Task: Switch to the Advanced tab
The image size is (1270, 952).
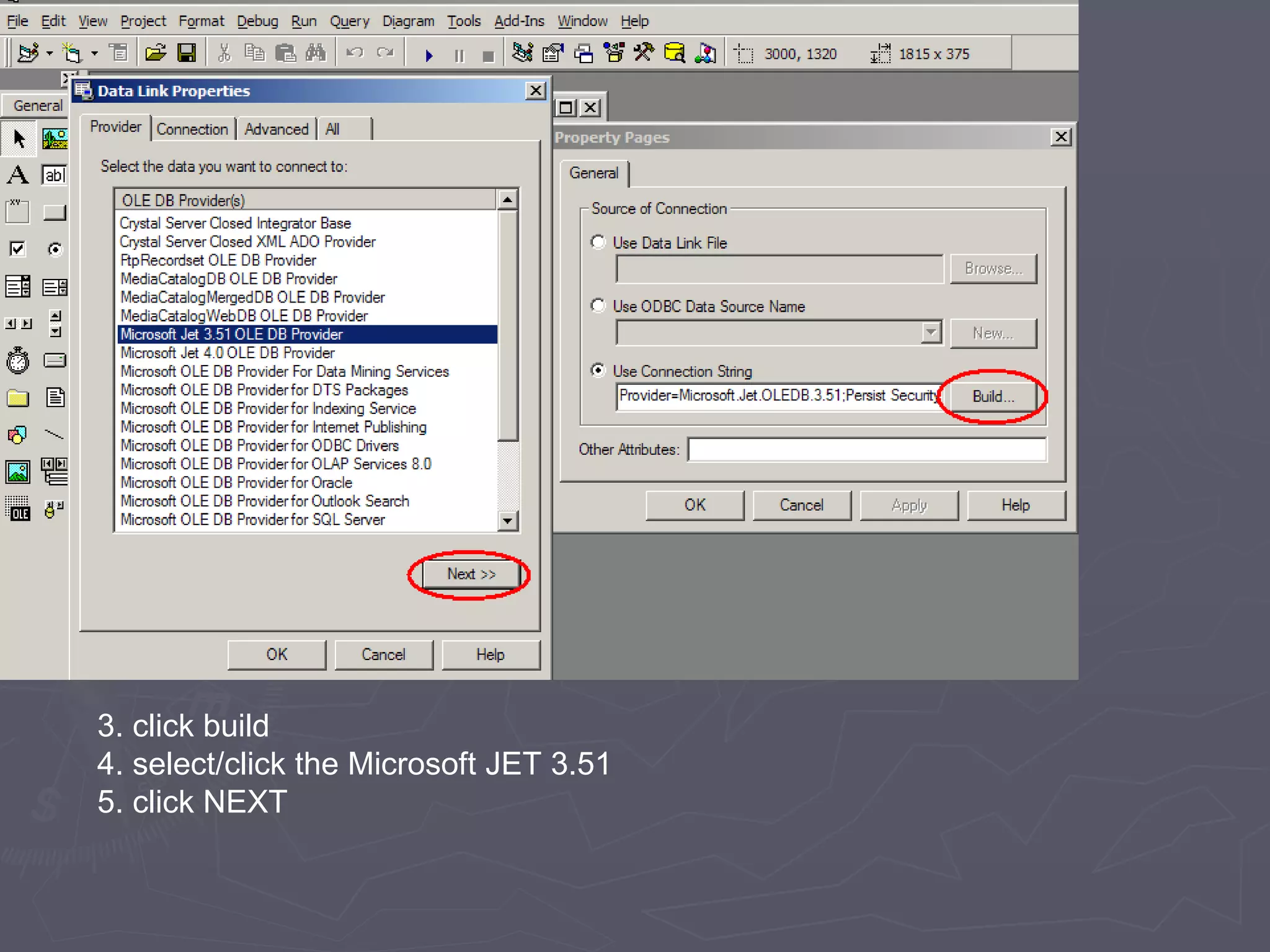Action: 276,129
